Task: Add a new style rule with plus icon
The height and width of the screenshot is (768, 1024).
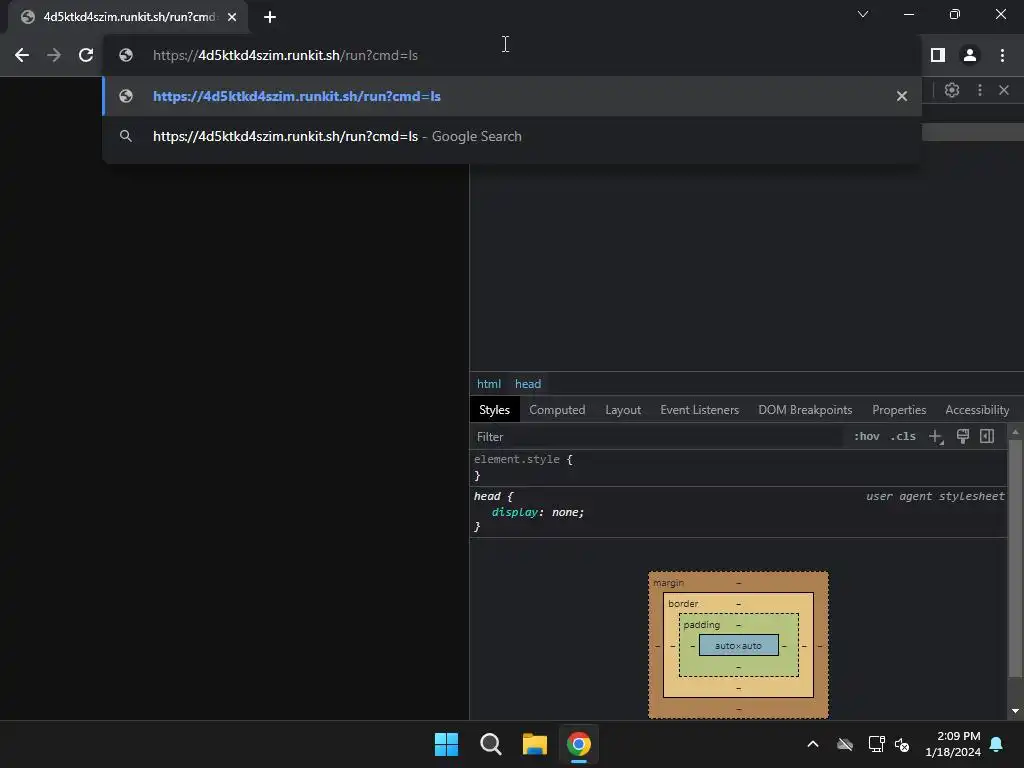Action: [x=936, y=436]
